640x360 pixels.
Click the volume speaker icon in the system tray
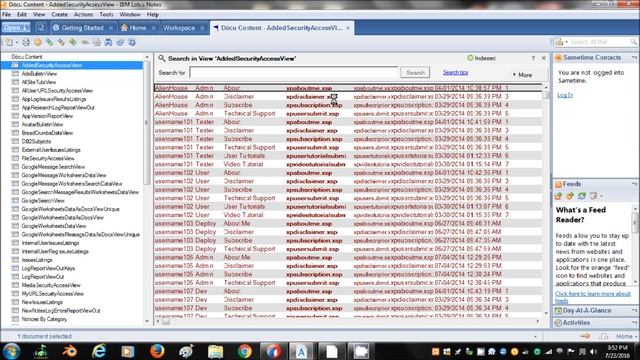(x=593, y=352)
